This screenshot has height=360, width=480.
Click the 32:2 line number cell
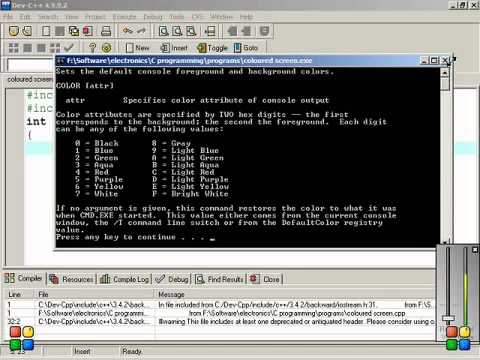(x=14, y=322)
